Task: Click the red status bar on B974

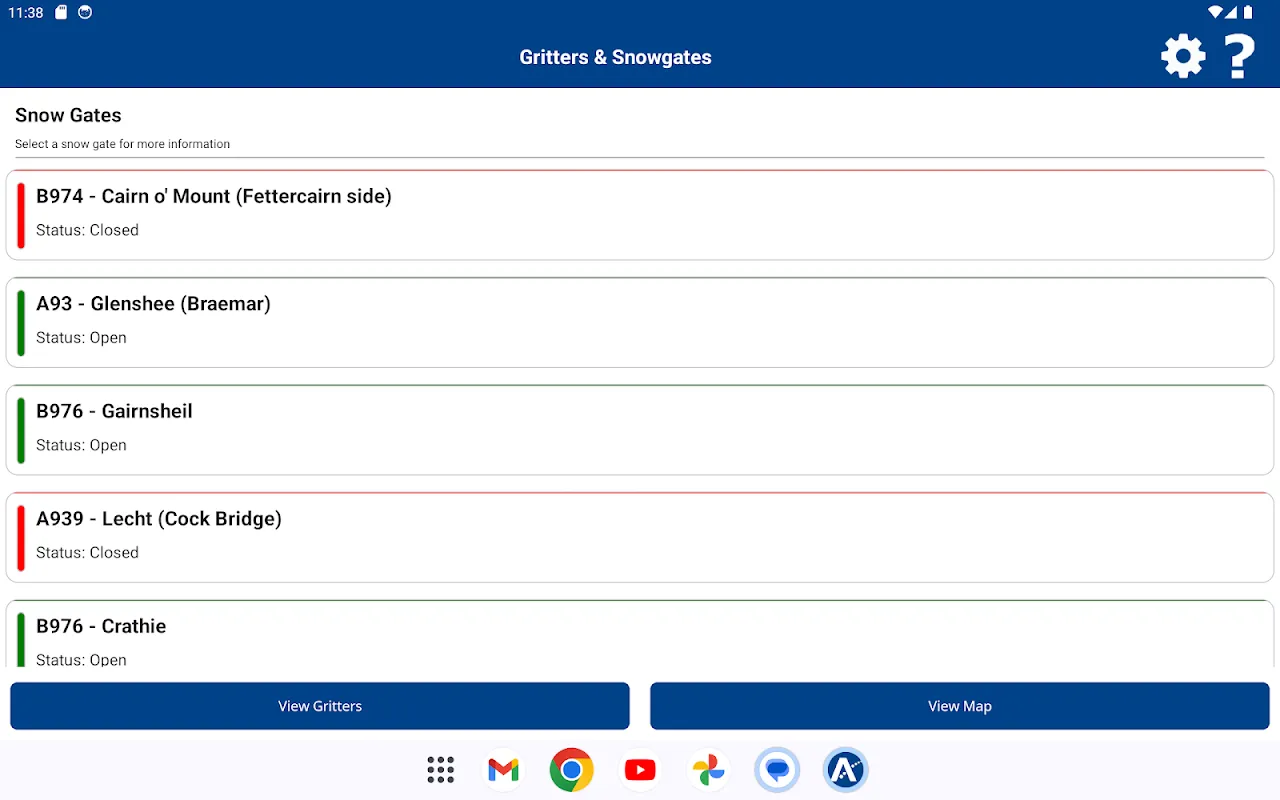Action: (x=21, y=215)
